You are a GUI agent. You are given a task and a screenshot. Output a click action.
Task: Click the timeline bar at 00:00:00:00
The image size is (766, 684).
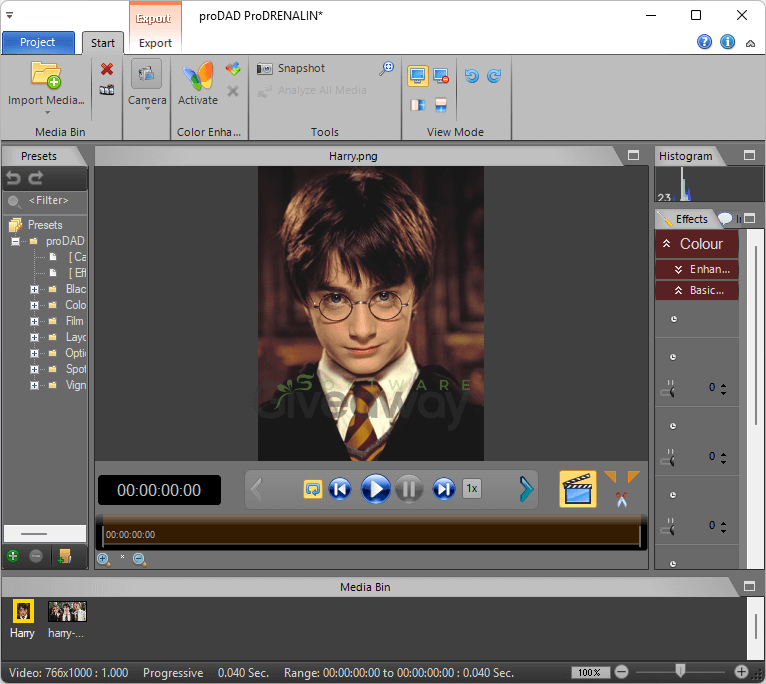pos(371,534)
